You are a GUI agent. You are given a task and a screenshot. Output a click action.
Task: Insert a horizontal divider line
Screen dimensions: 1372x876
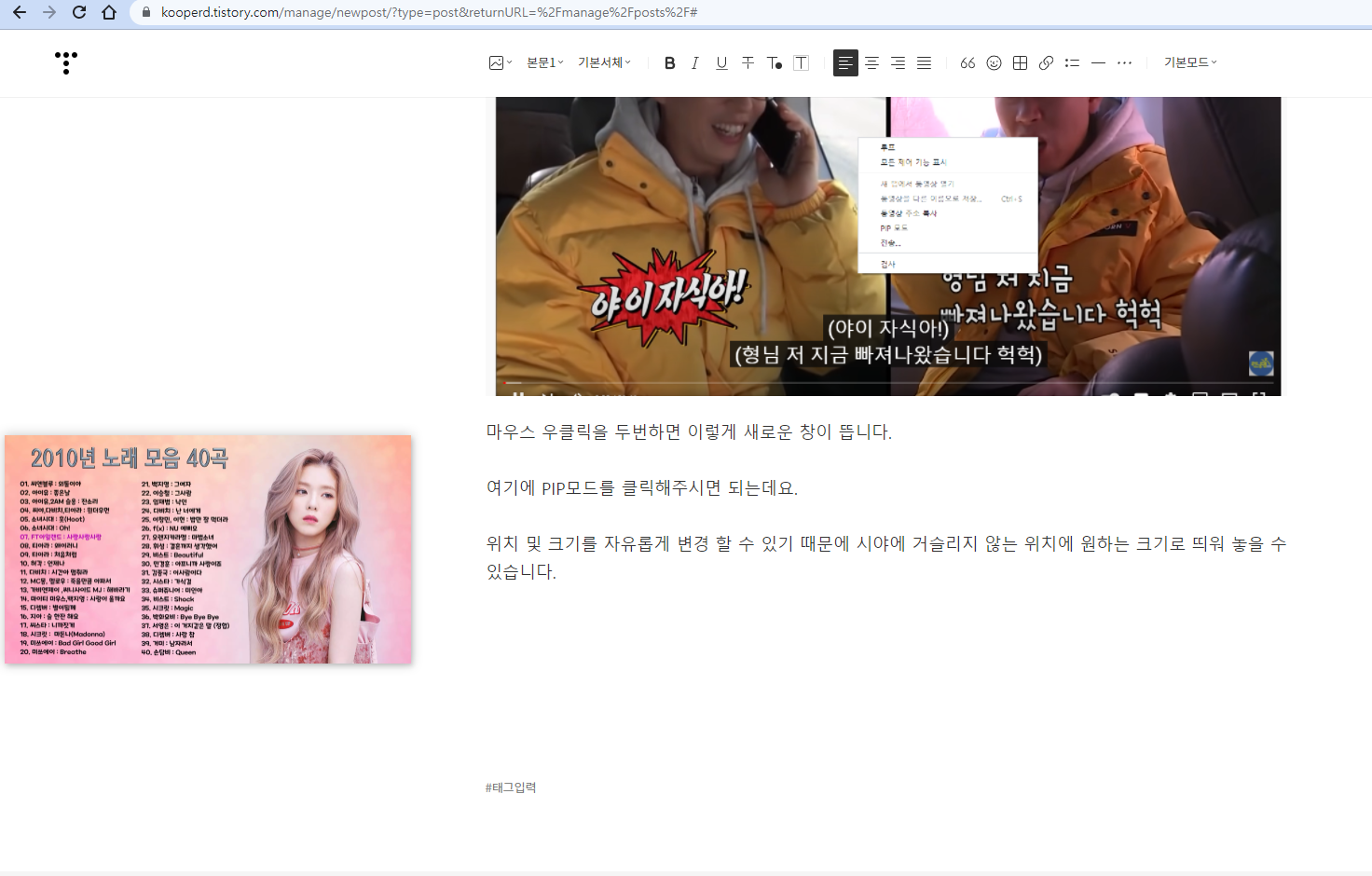(x=1098, y=62)
